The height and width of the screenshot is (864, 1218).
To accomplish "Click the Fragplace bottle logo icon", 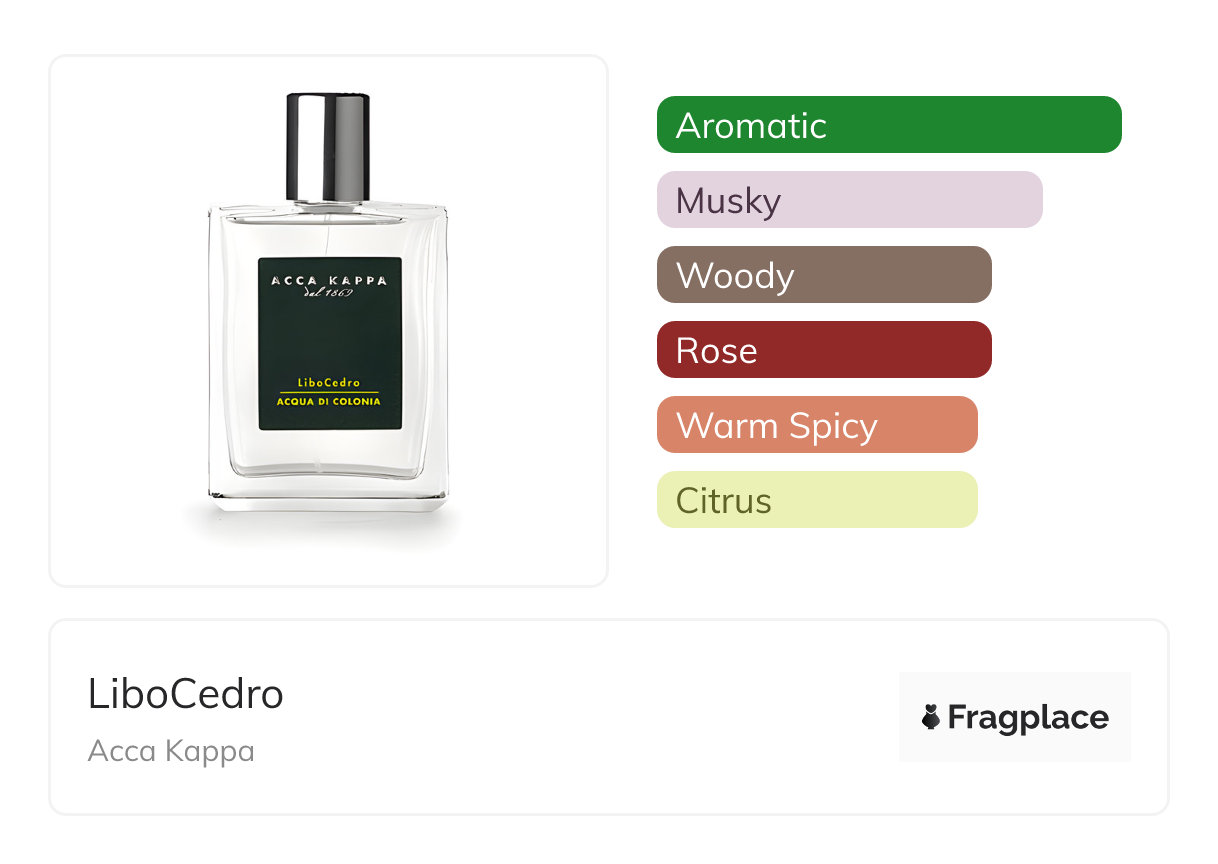I will point(931,717).
